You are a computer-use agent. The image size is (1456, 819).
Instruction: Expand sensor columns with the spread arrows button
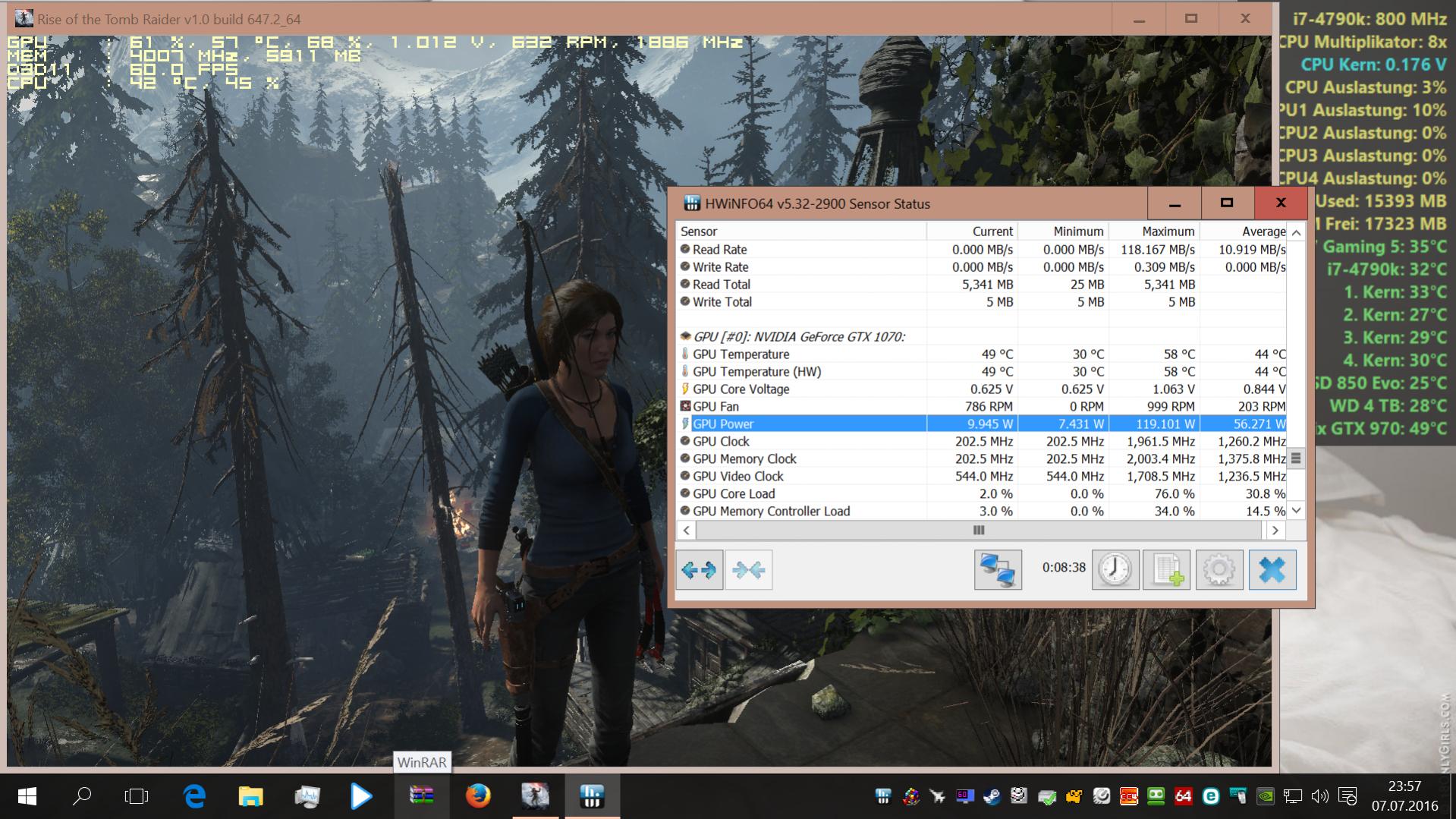click(699, 570)
